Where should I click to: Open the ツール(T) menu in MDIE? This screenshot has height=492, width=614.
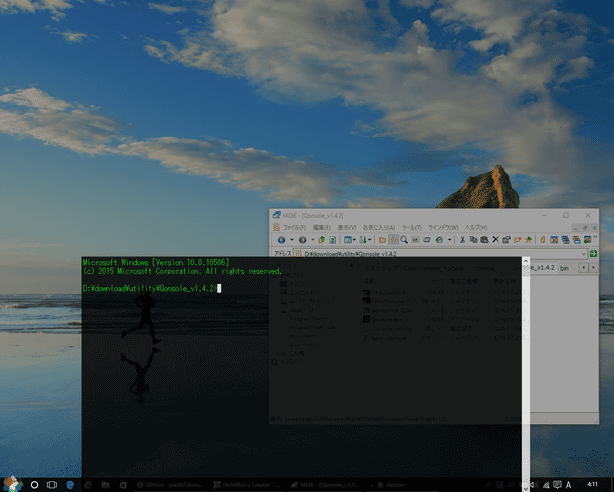coord(411,228)
